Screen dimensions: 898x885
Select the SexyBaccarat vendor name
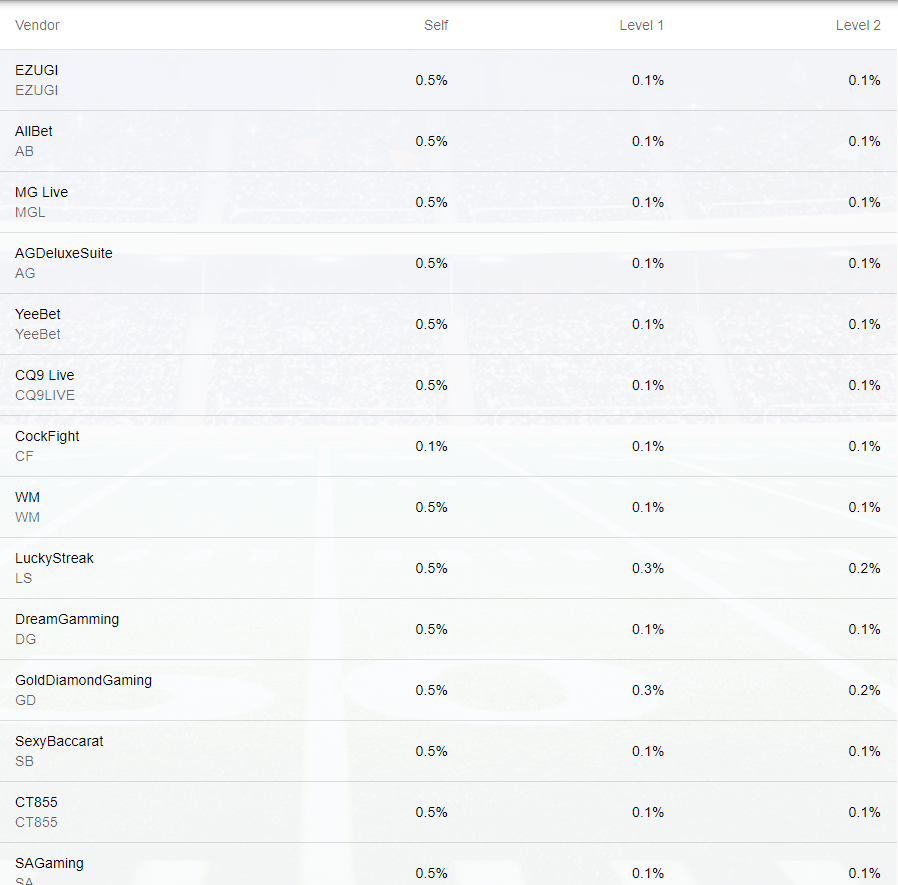[x=59, y=741]
